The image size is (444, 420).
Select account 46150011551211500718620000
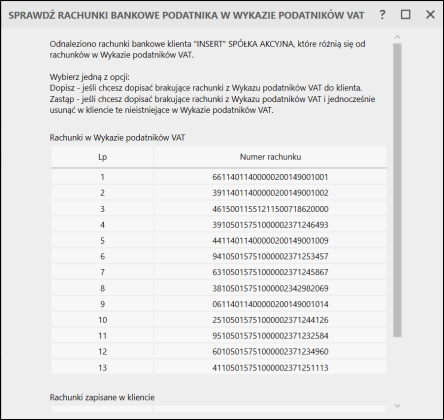pos(270,209)
